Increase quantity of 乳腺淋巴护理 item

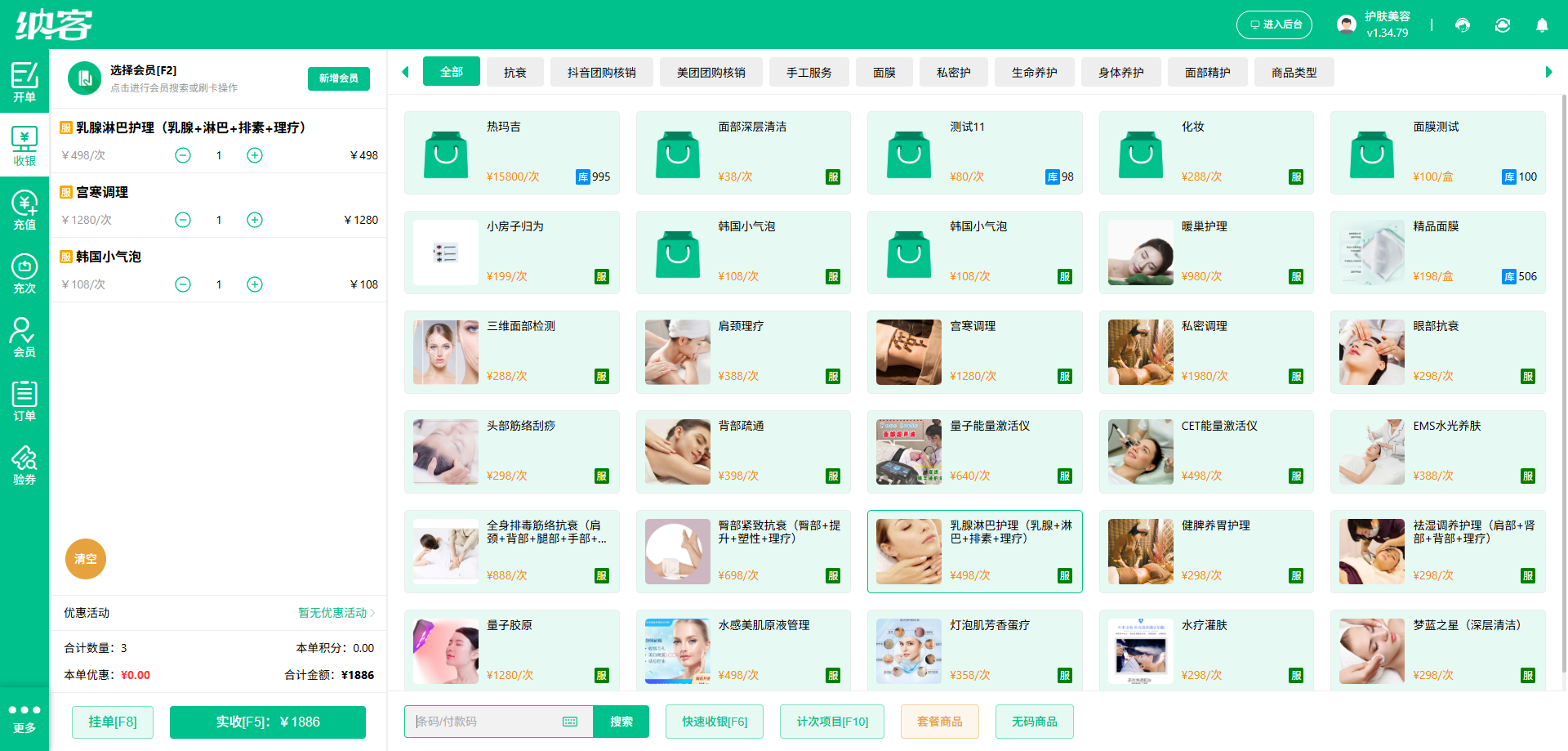(x=255, y=155)
